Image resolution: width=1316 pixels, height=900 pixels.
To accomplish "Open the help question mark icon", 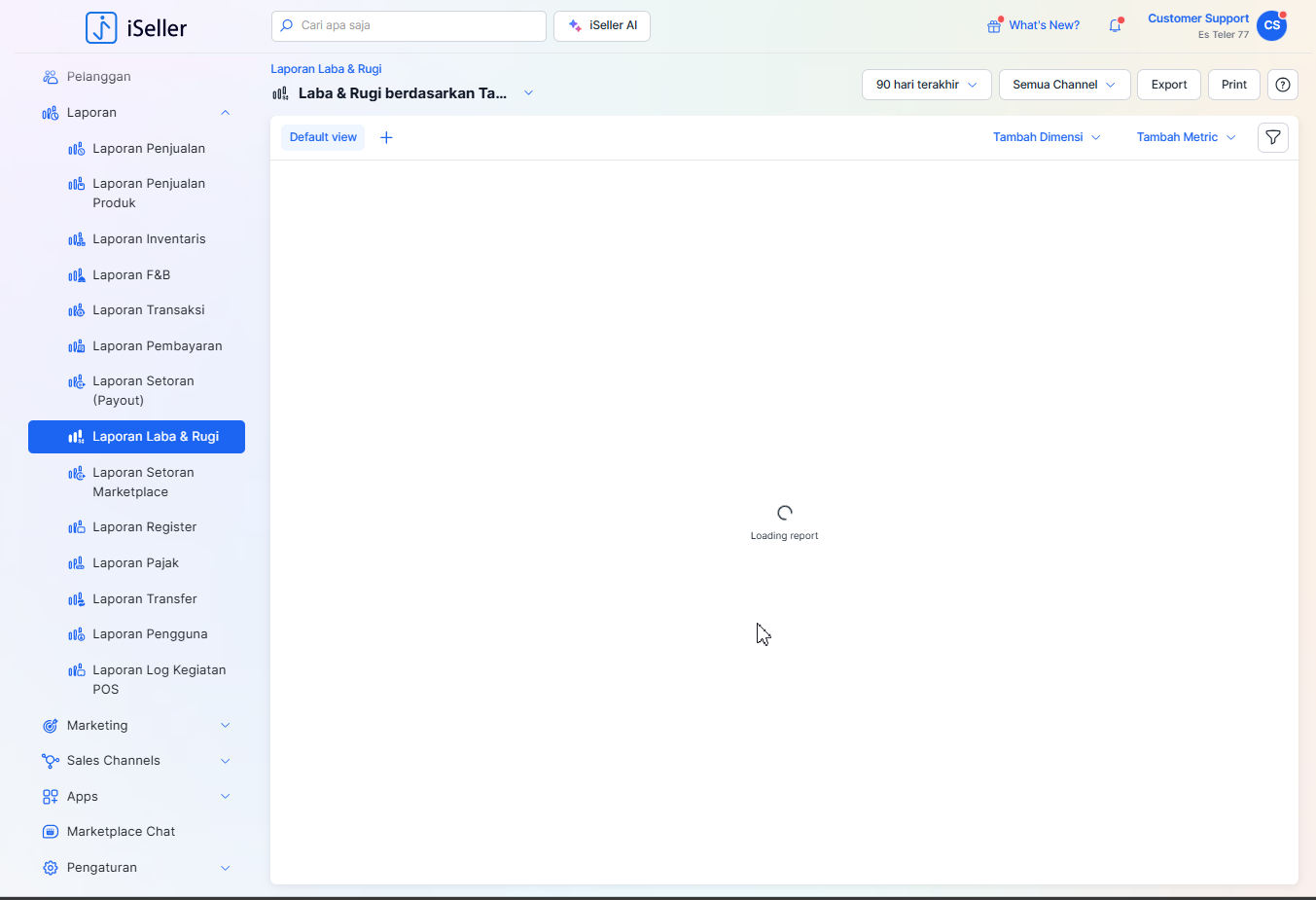I will tap(1282, 85).
